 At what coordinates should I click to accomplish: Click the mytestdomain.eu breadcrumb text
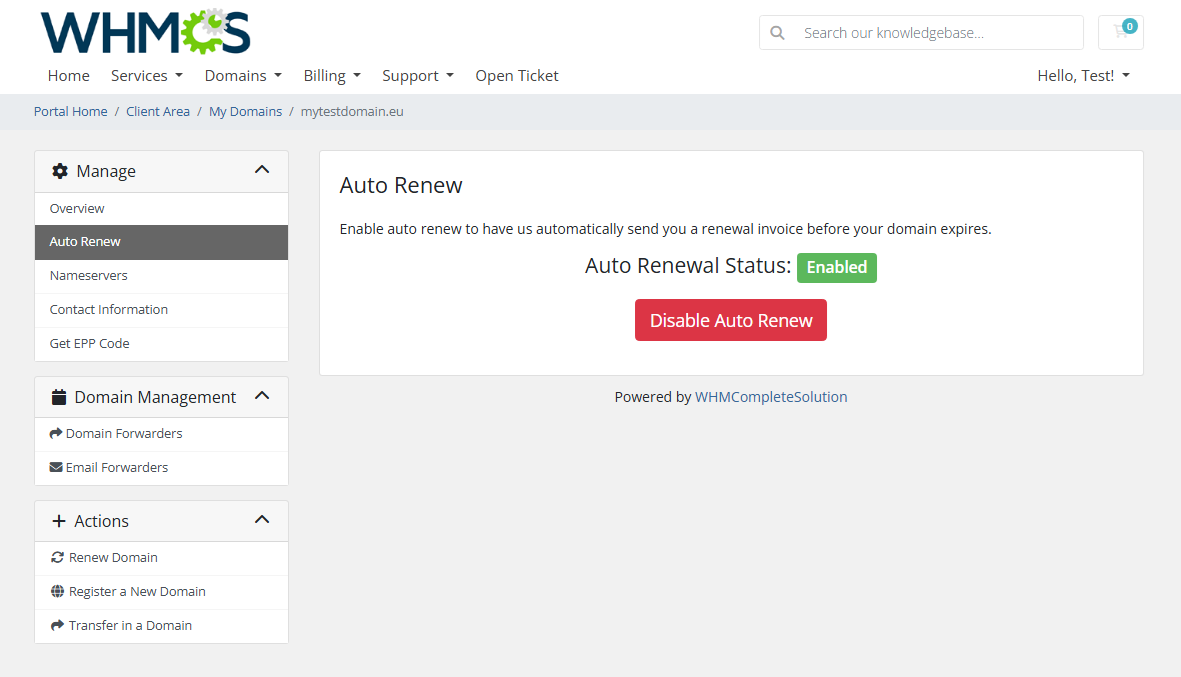click(352, 111)
